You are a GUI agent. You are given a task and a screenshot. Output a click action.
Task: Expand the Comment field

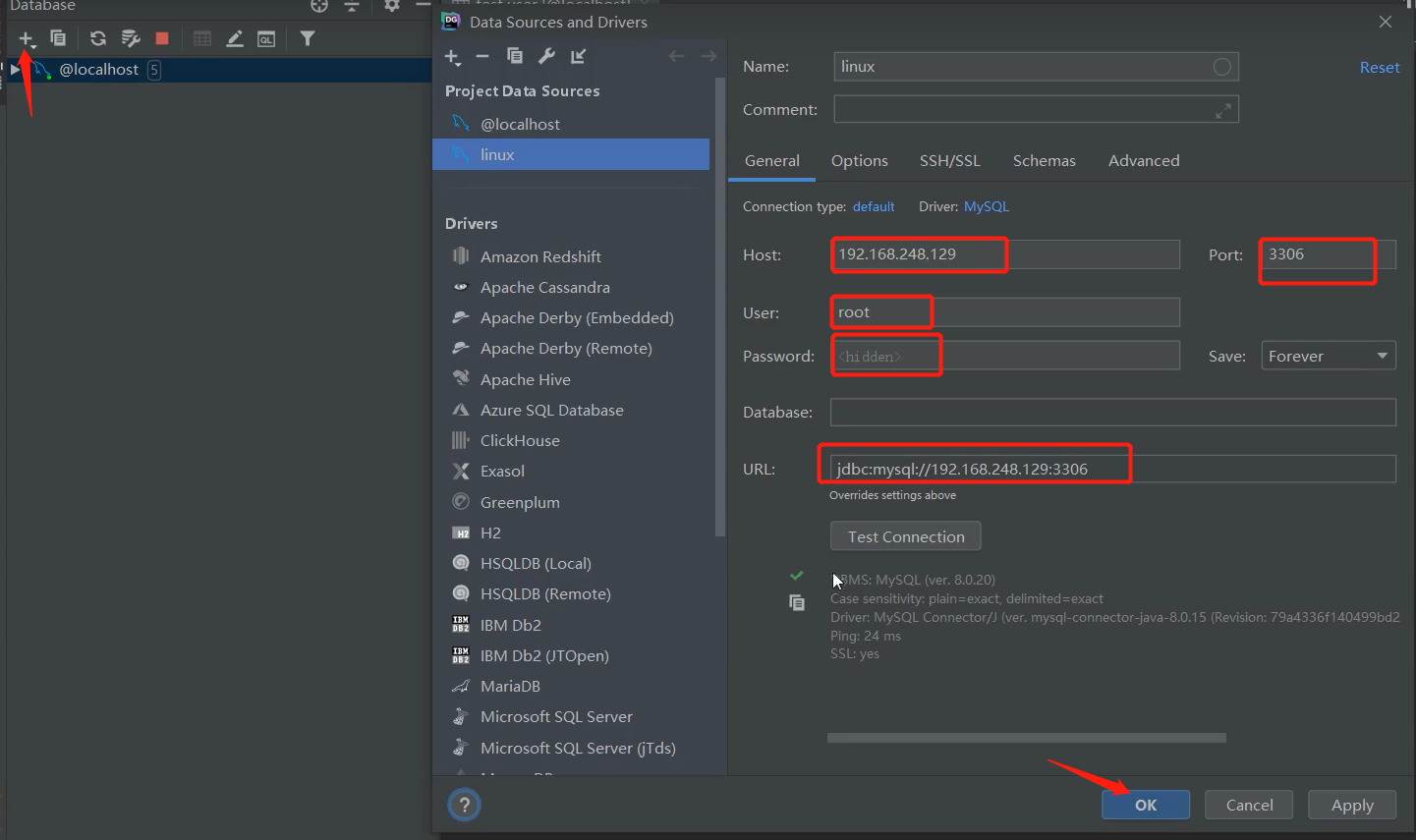(x=1223, y=111)
